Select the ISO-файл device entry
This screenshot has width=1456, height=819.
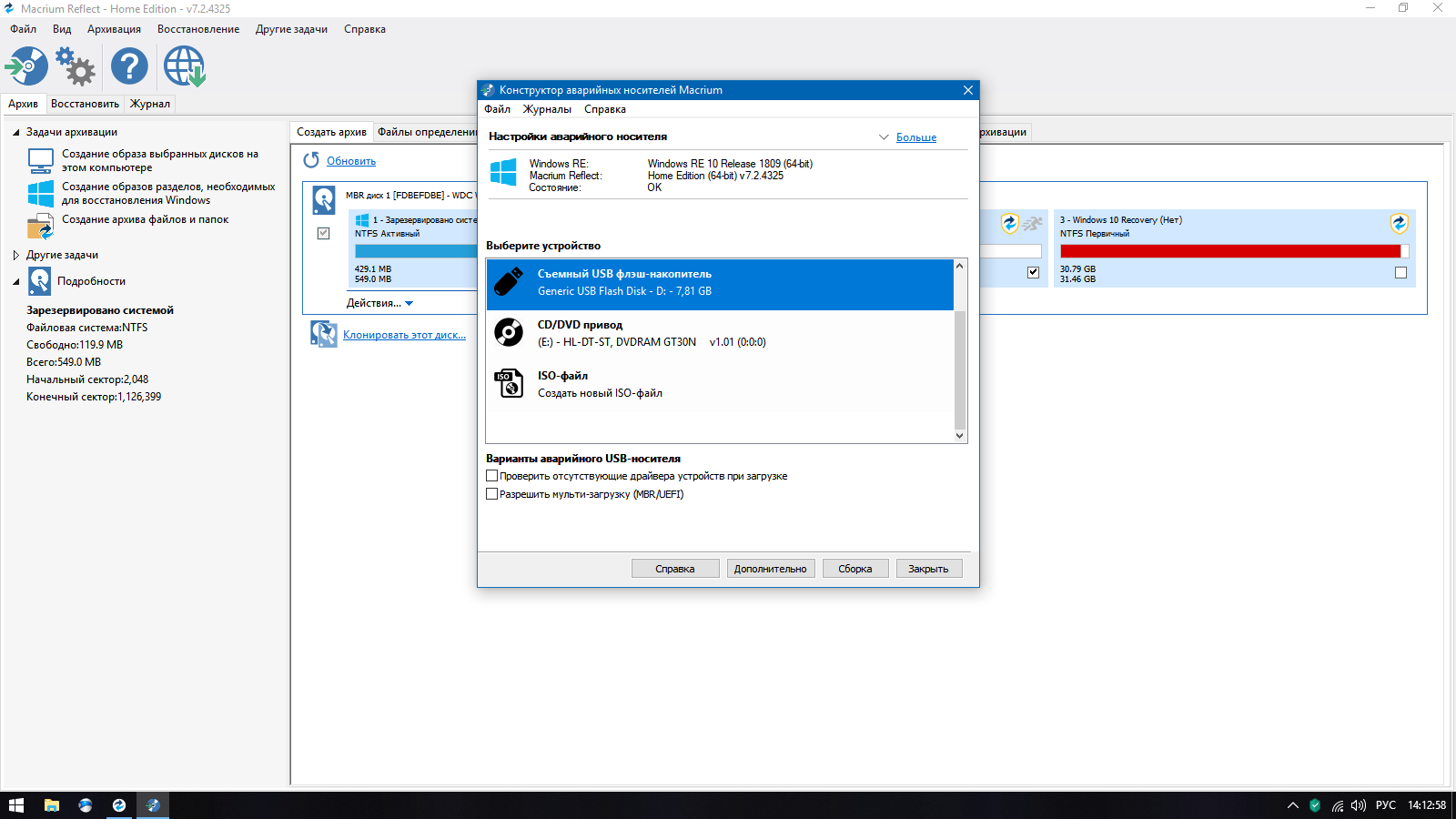click(720, 384)
